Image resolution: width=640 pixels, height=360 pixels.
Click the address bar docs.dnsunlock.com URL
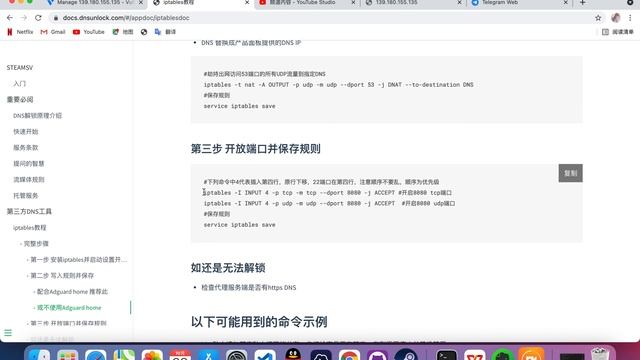[126, 18]
